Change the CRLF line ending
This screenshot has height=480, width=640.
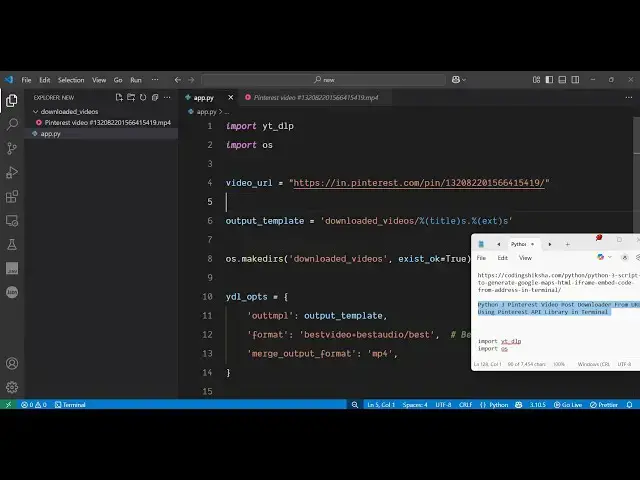[465, 404]
